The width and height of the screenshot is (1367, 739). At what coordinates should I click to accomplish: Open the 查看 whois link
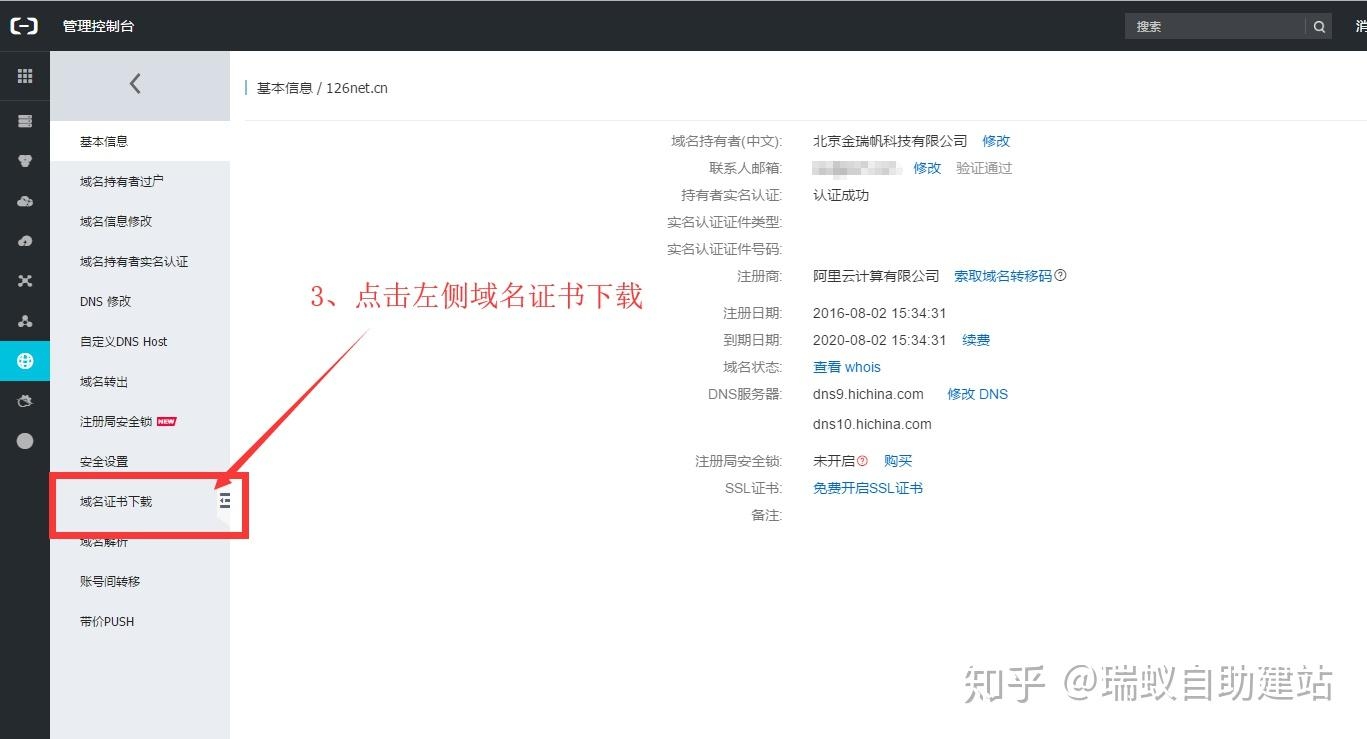pos(846,367)
